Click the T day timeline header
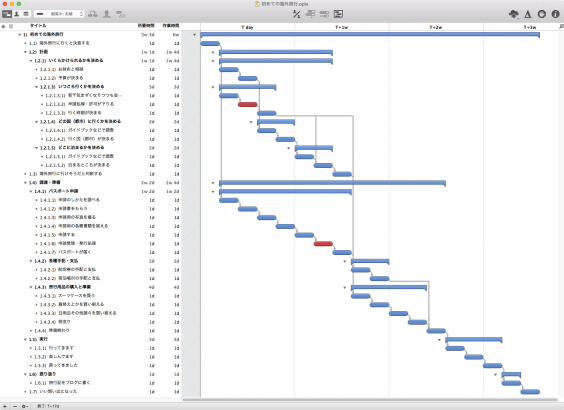Screen dimensions: 564x410 click(x=247, y=27)
